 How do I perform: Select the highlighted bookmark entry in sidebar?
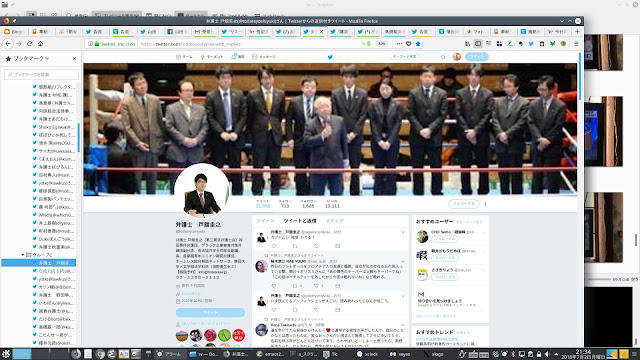(x=39, y=263)
